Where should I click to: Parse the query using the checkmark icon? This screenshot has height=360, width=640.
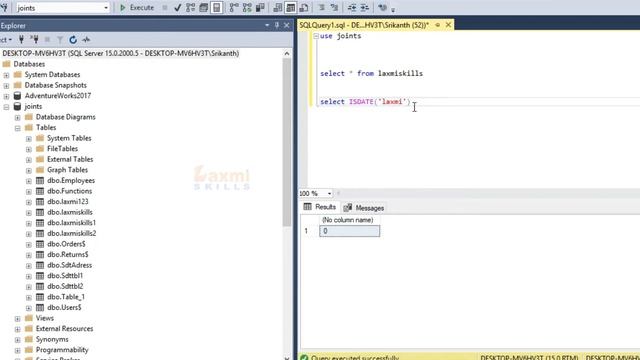tap(178, 8)
